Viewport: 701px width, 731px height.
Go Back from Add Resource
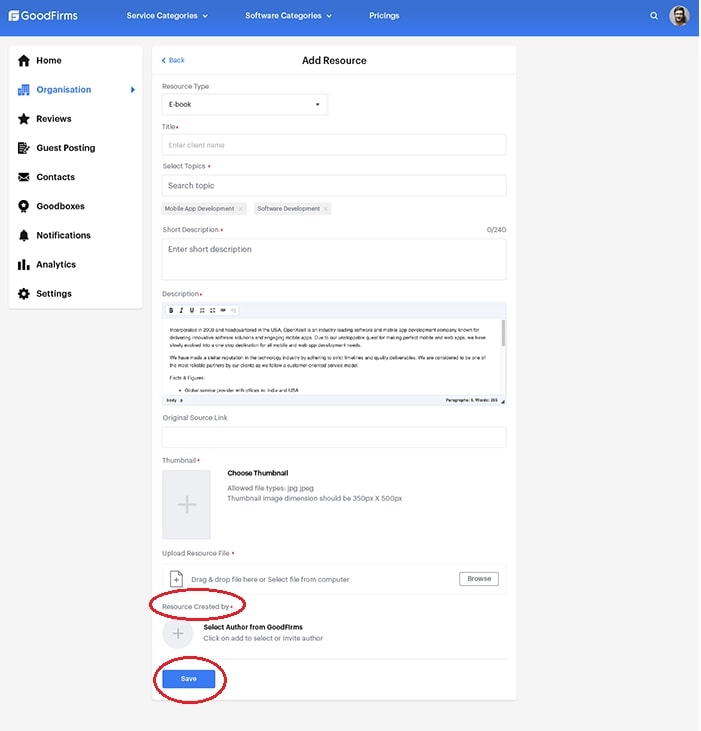173,60
